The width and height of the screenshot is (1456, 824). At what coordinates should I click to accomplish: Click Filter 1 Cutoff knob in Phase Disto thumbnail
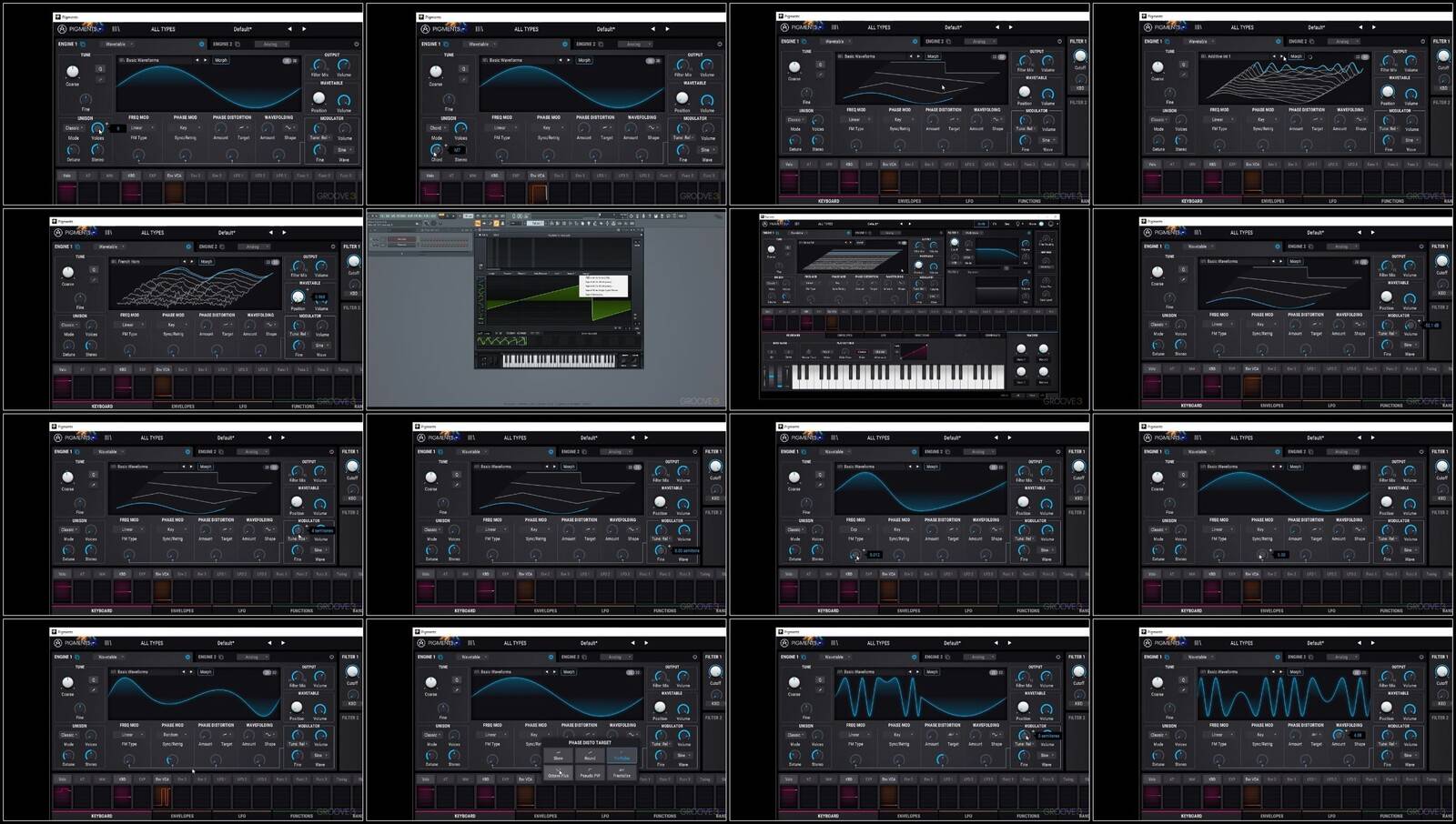[x=715, y=671]
